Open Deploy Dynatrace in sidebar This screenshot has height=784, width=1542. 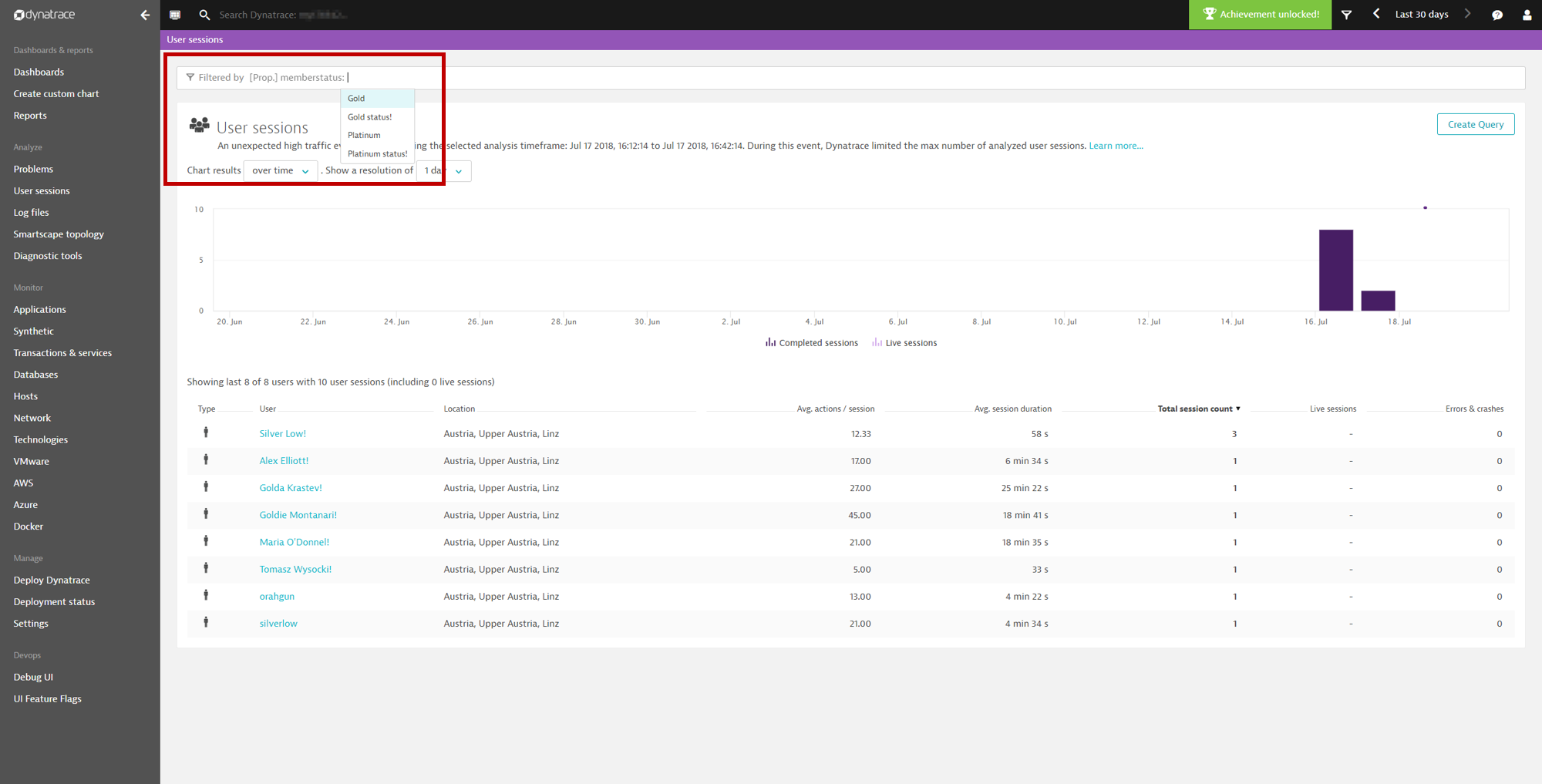(x=52, y=580)
